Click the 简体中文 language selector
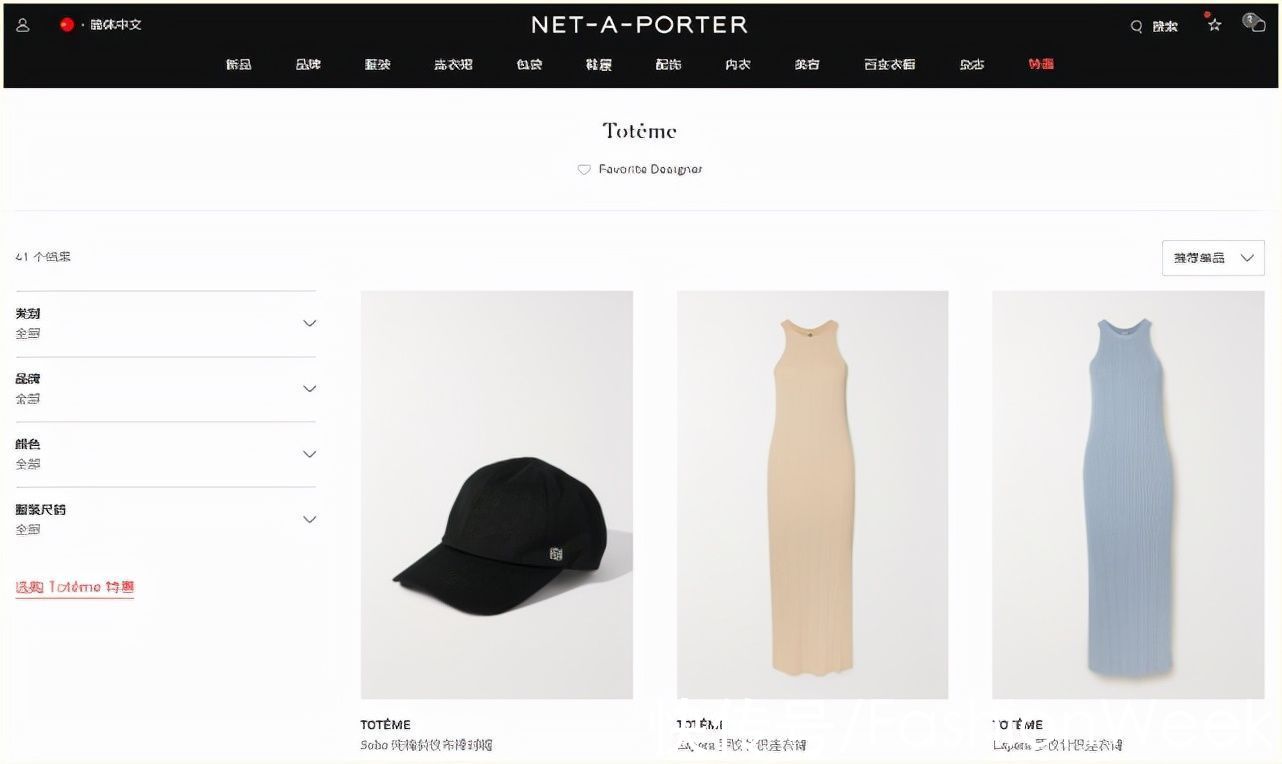The width and height of the screenshot is (1282, 764). tap(115, 25)
